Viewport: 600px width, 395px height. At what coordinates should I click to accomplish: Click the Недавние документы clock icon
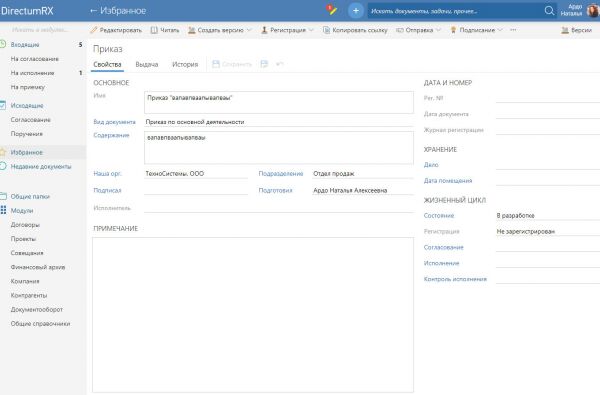[x=3, y=166]
